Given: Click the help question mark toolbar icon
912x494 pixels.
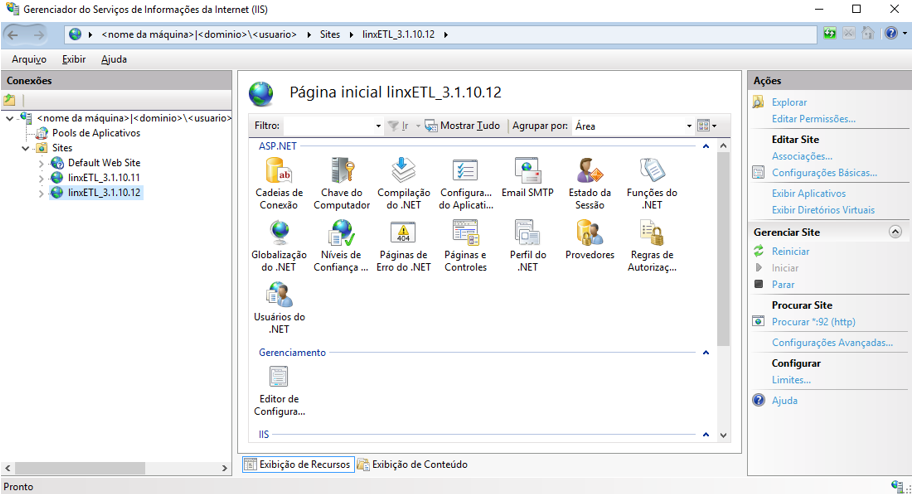Looking at the screenshot, I should (891, 34).
